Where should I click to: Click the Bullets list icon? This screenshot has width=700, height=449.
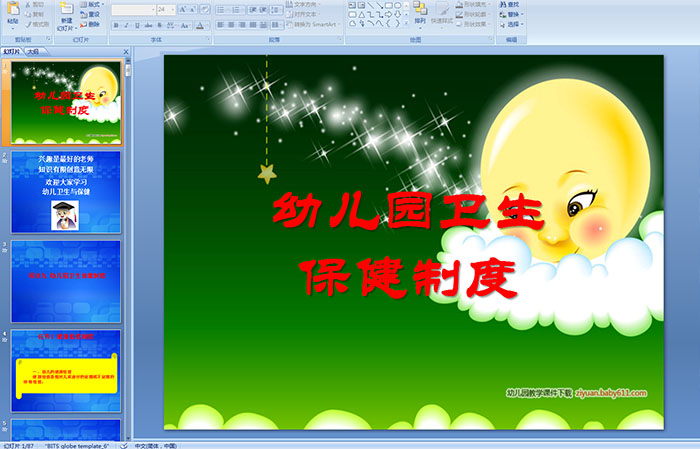tap(223, 9)
